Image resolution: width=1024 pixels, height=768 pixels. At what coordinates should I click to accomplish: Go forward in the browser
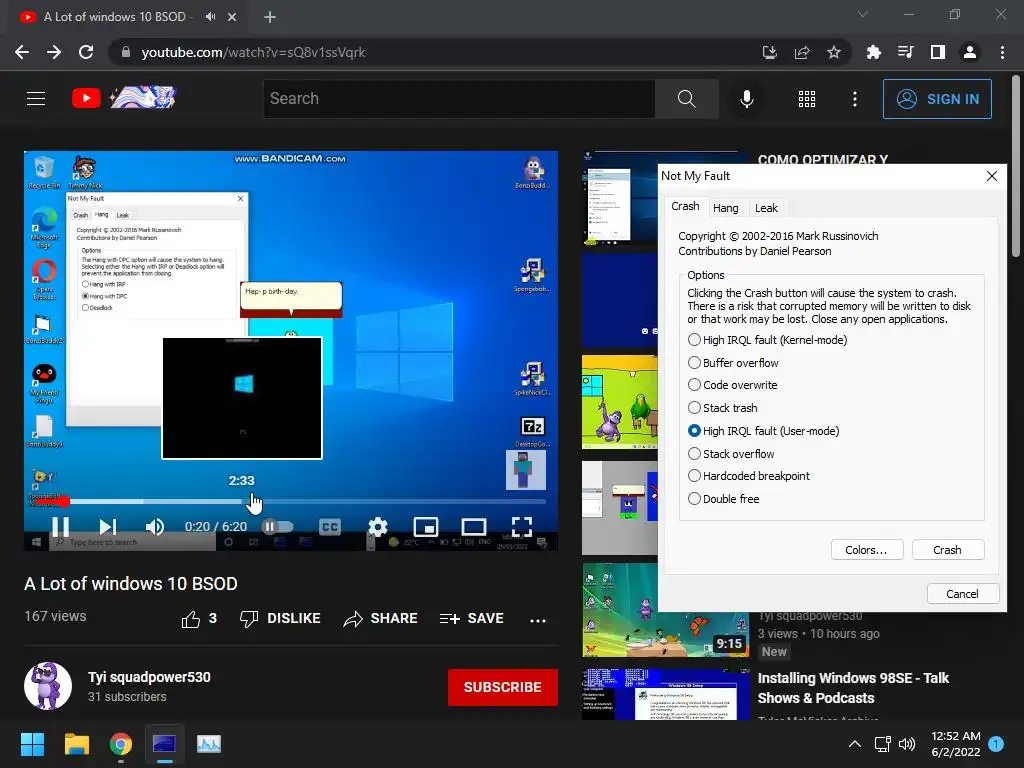coord(54,52)
